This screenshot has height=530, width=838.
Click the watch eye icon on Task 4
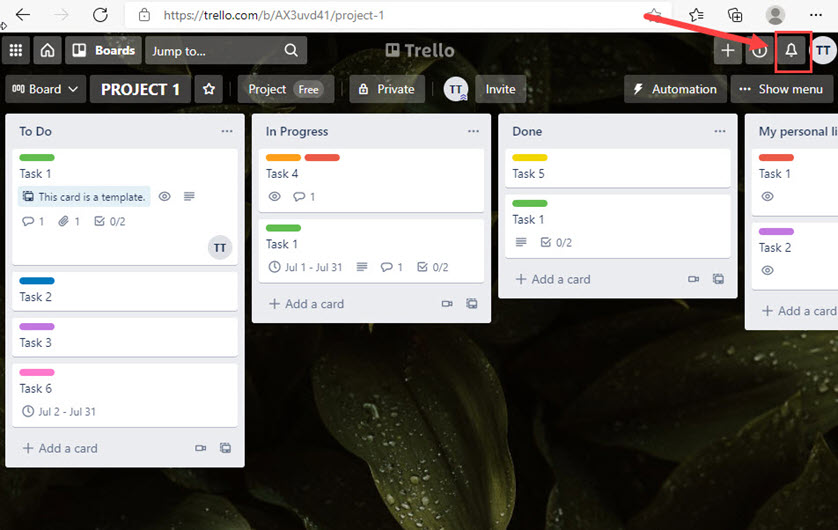(x=275, y=197)
